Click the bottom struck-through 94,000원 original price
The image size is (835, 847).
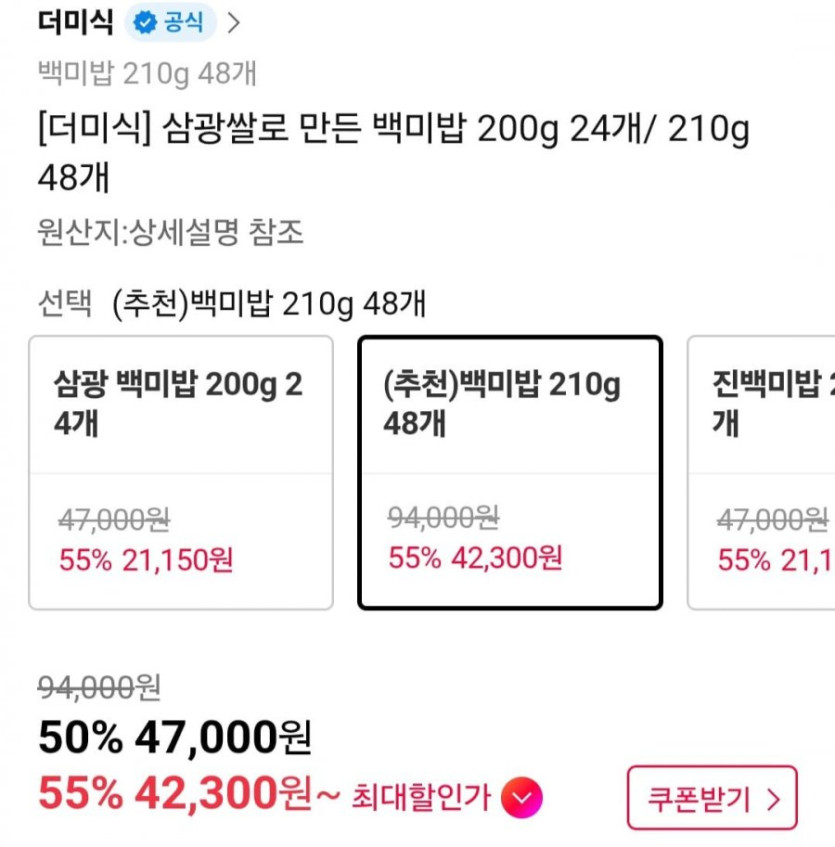pos(99,687)
